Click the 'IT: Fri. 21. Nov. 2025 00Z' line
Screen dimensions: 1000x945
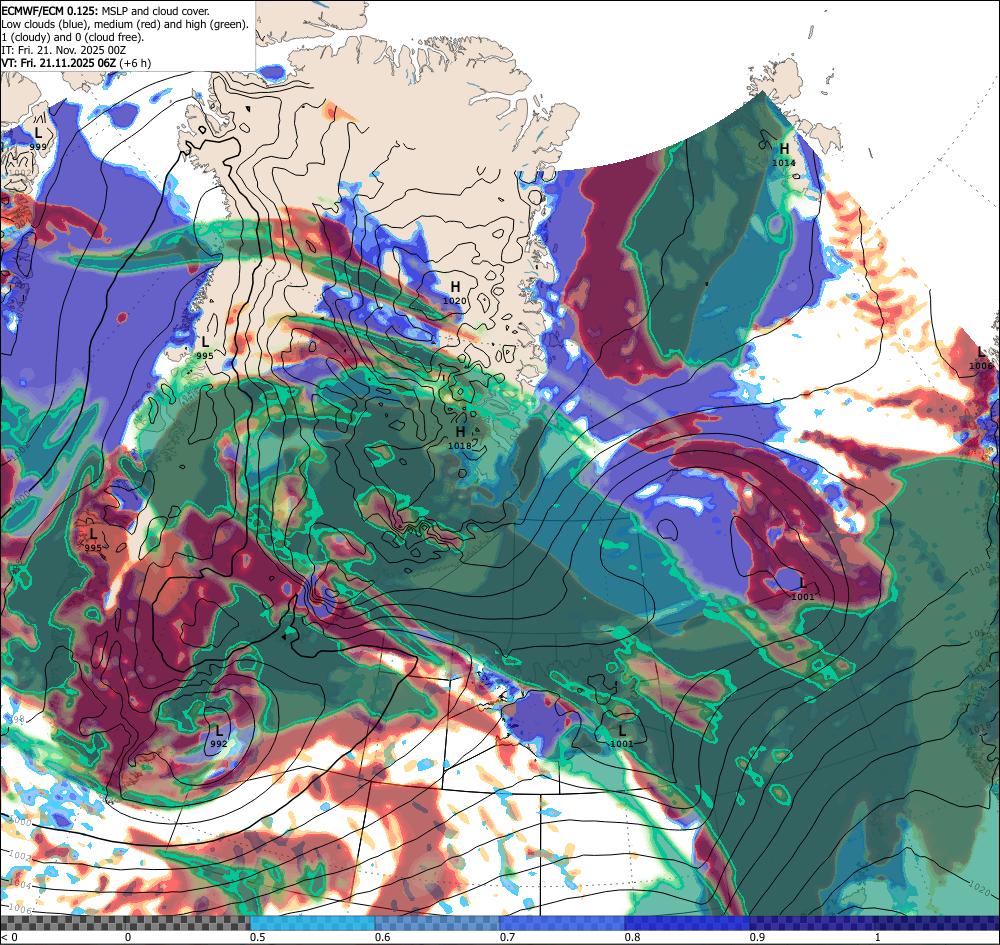coord(64,50)
